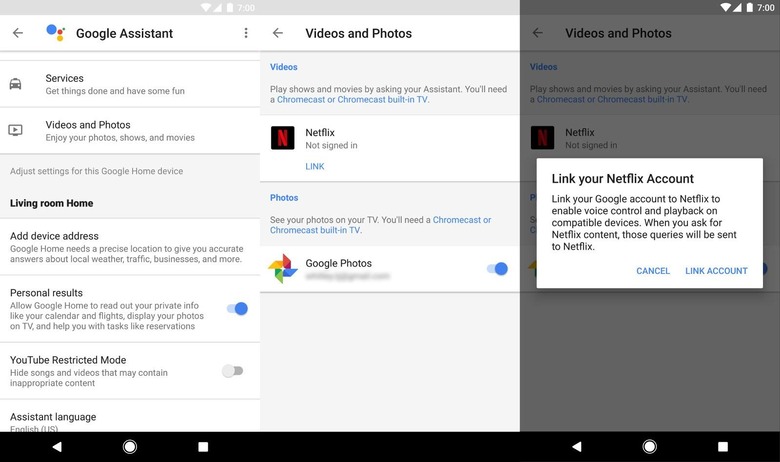Tap the Google Photos pinwheel icon
This screenshot has height=462, width=780.
[x=283, y=269]
